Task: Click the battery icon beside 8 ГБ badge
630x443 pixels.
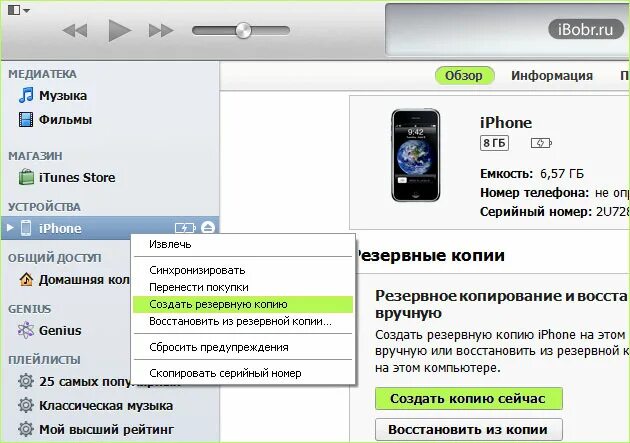Action: pyautogui.click(x=541, y=143)
